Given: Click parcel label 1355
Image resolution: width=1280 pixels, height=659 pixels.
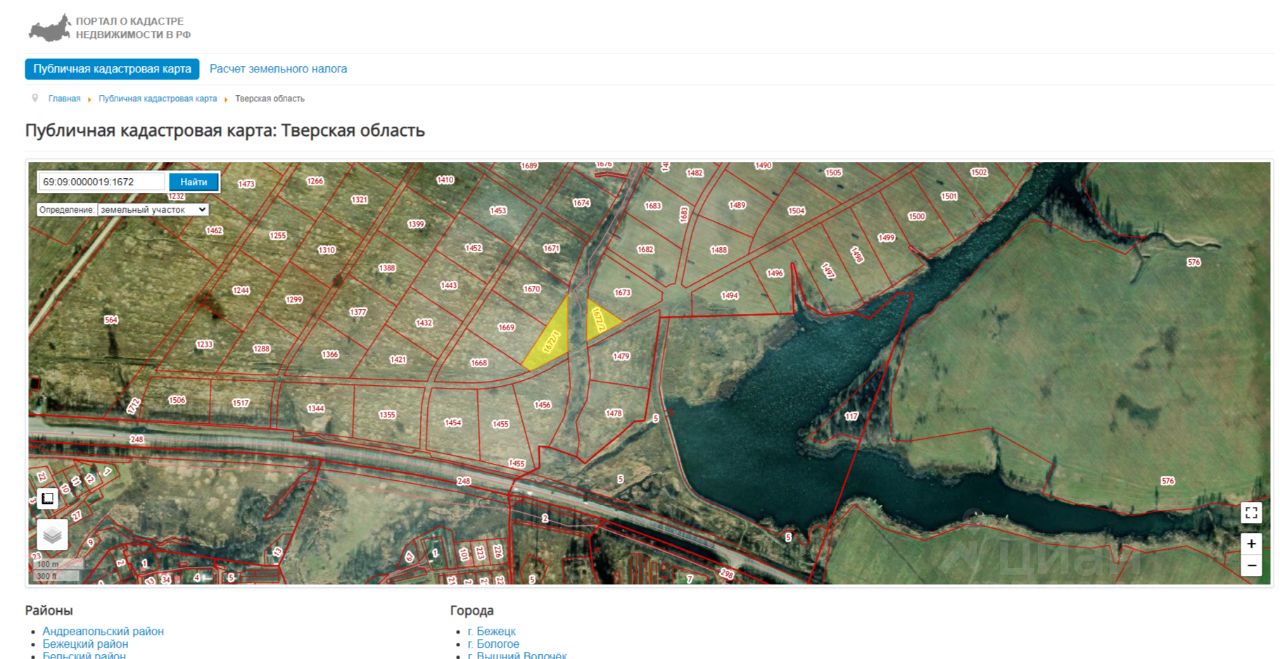Looking at the screenshot, I should (388, 415).
